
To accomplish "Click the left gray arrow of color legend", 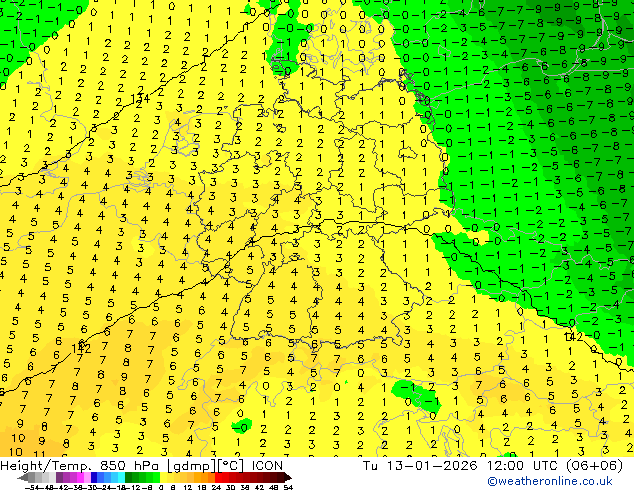I will point(23,478).
